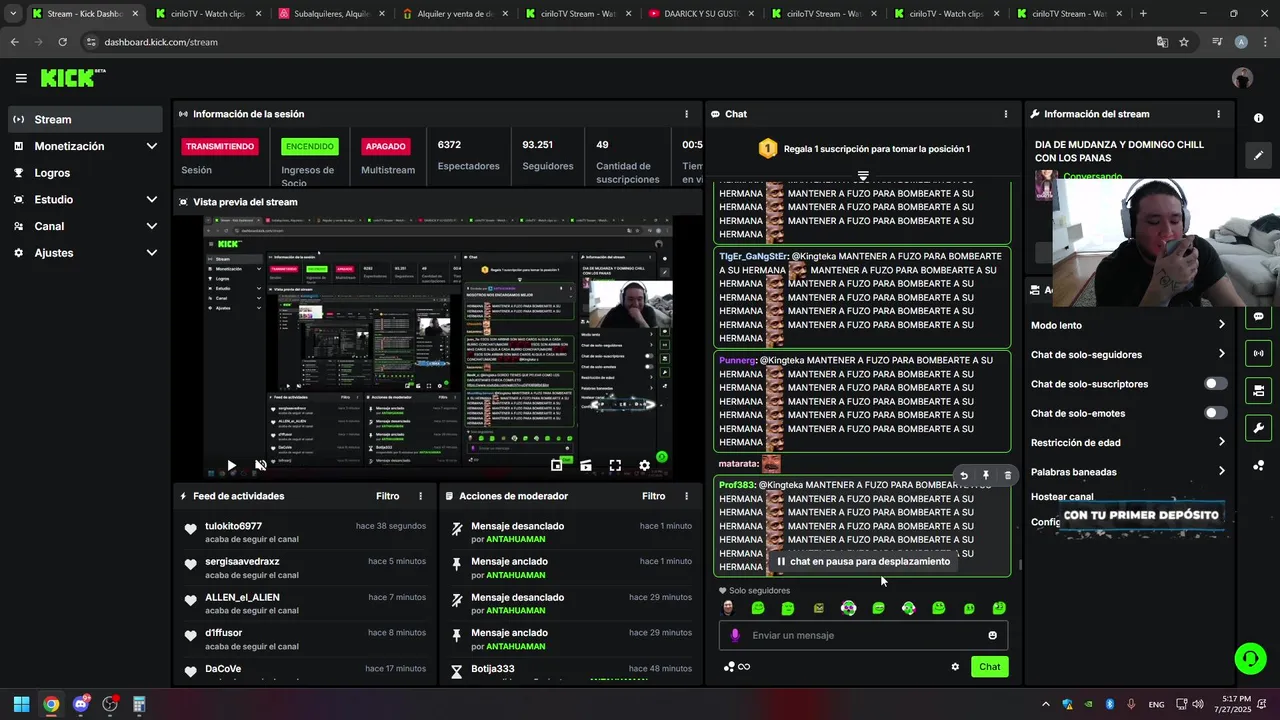Click ALLEN_el_ALIEN follow entry

coord(306,604)
